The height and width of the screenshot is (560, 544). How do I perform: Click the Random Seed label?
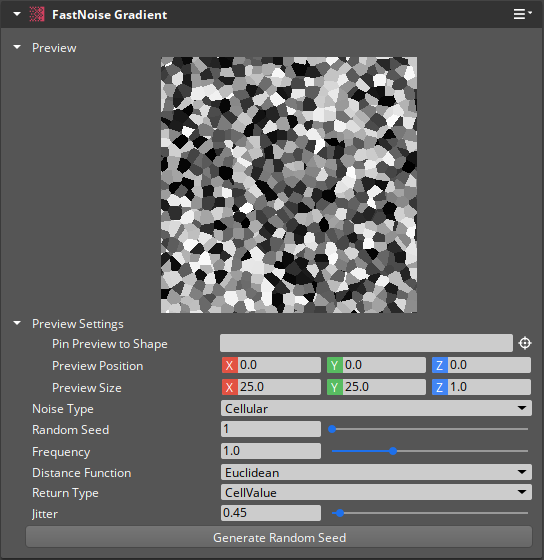pos(70,430)
